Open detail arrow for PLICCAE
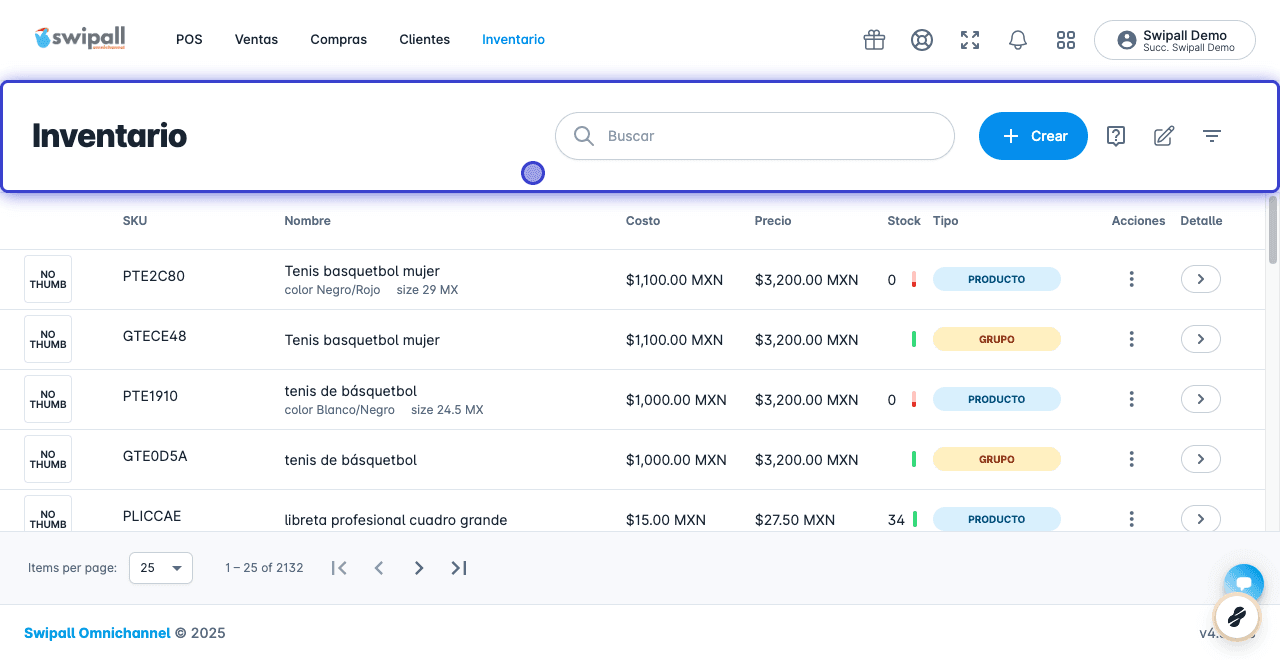This screenshot has width=1280, height=660. point(1201,519)
